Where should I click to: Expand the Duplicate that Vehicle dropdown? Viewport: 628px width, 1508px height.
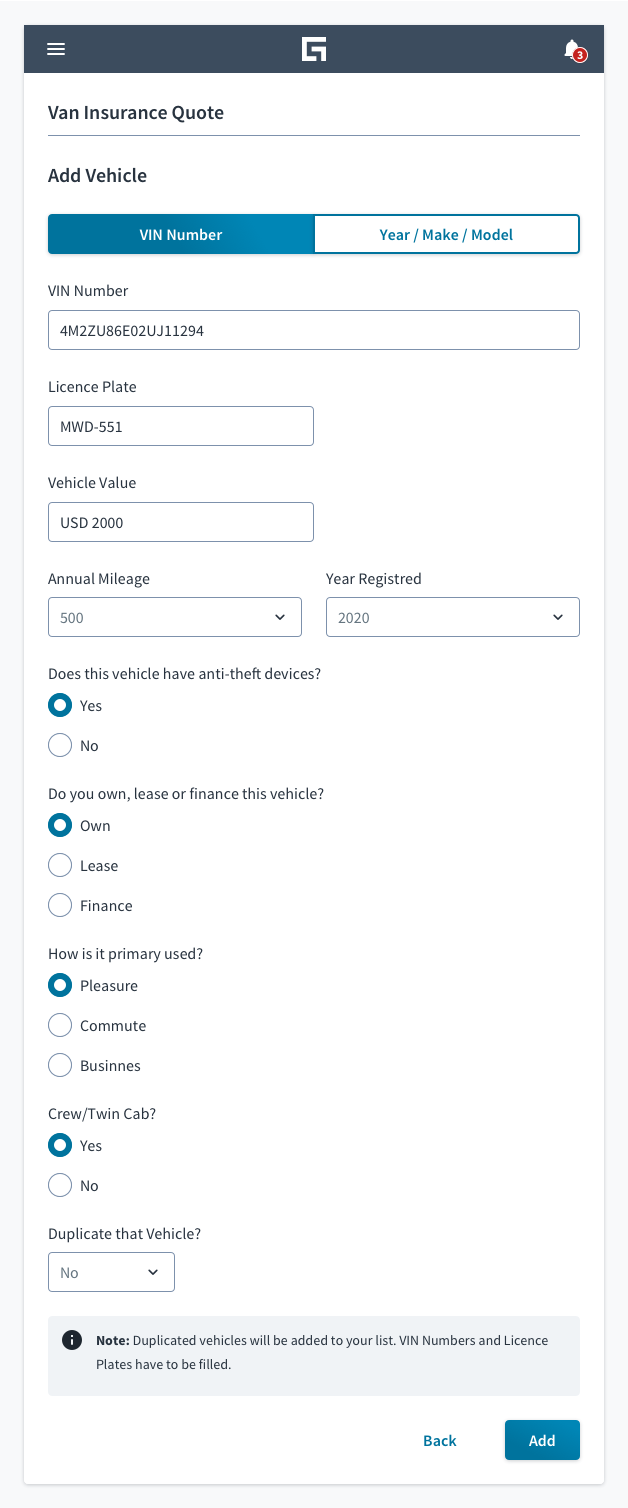pyautogui.click(x=111, y=1272)
